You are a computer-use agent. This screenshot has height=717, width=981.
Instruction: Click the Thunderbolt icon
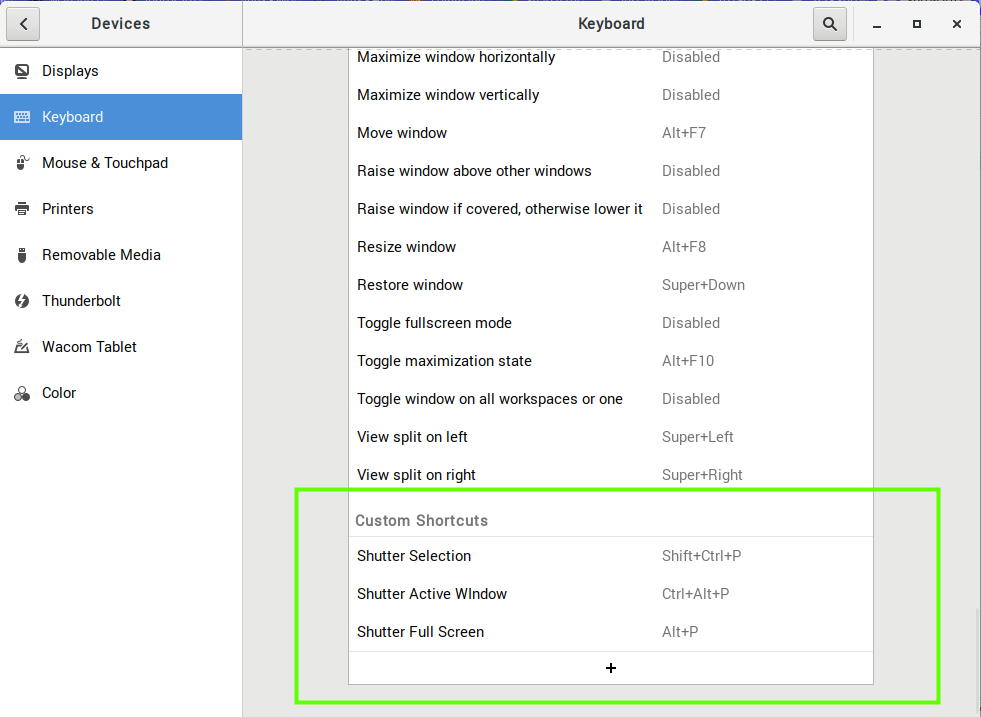pyautogui.click(x=22, y=301)
